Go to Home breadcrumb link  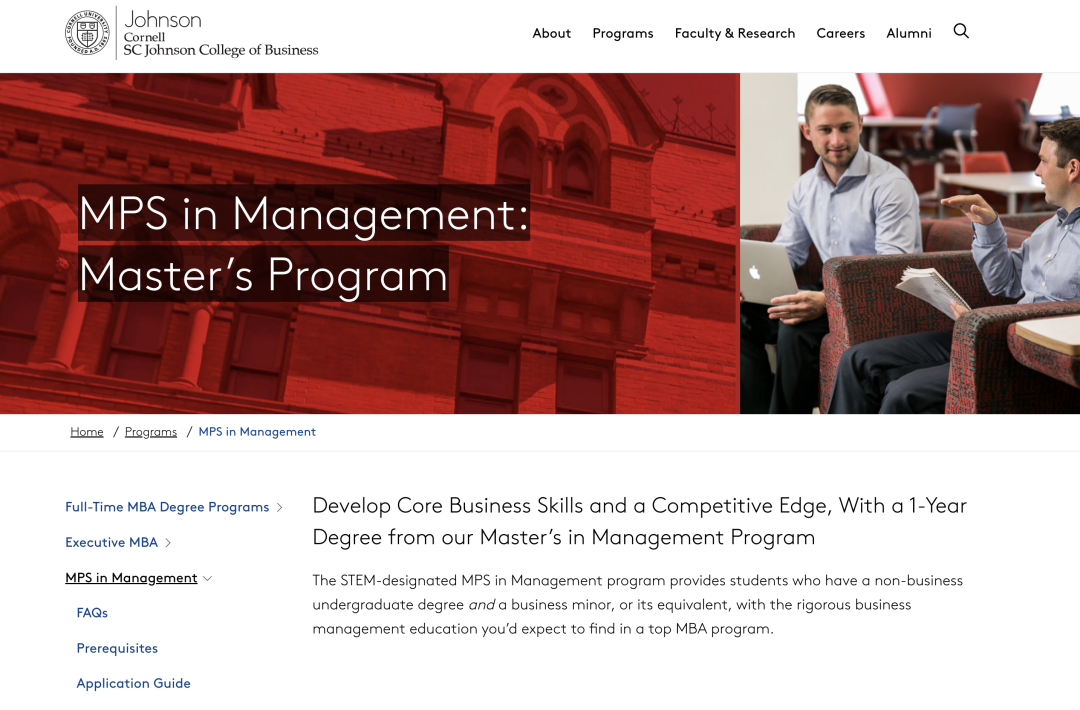[87, 432]
